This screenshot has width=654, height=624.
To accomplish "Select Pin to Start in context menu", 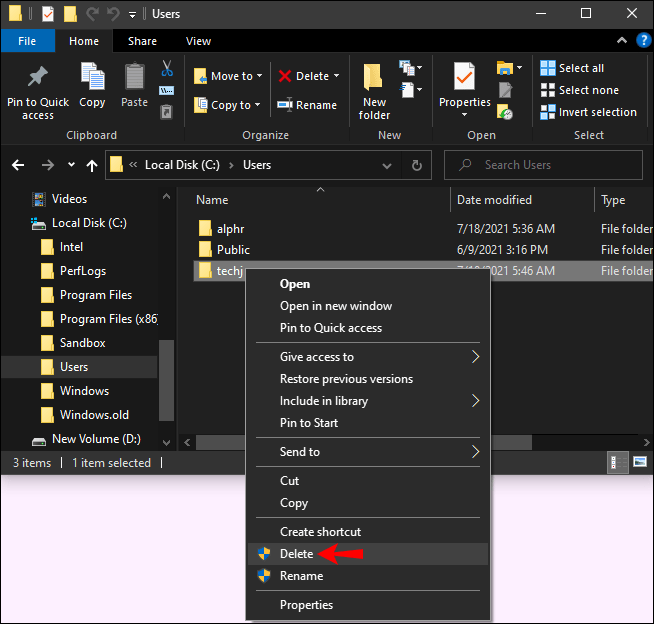I will (x=367, y=423).
